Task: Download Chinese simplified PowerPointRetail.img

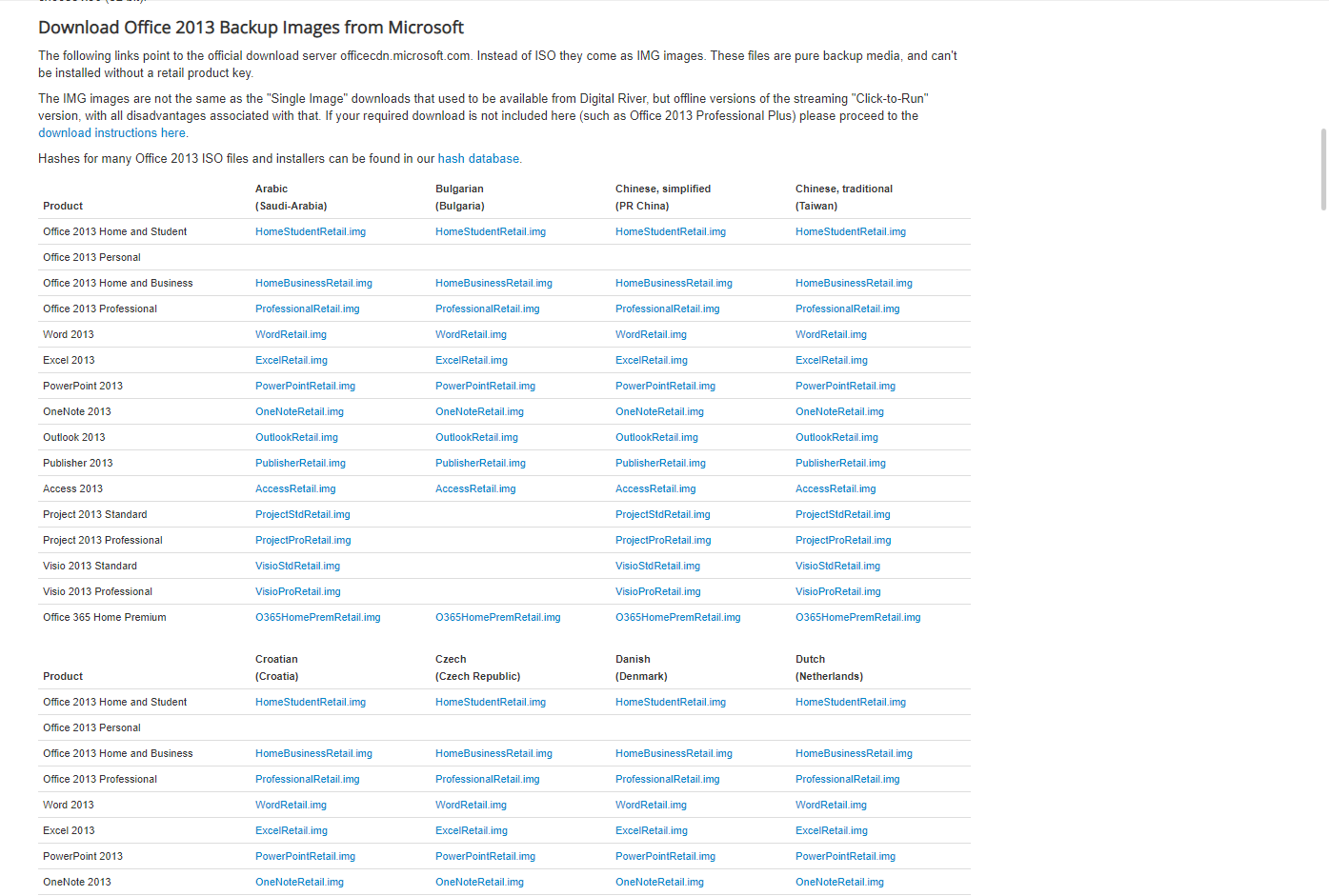Action: coord(665,387)
